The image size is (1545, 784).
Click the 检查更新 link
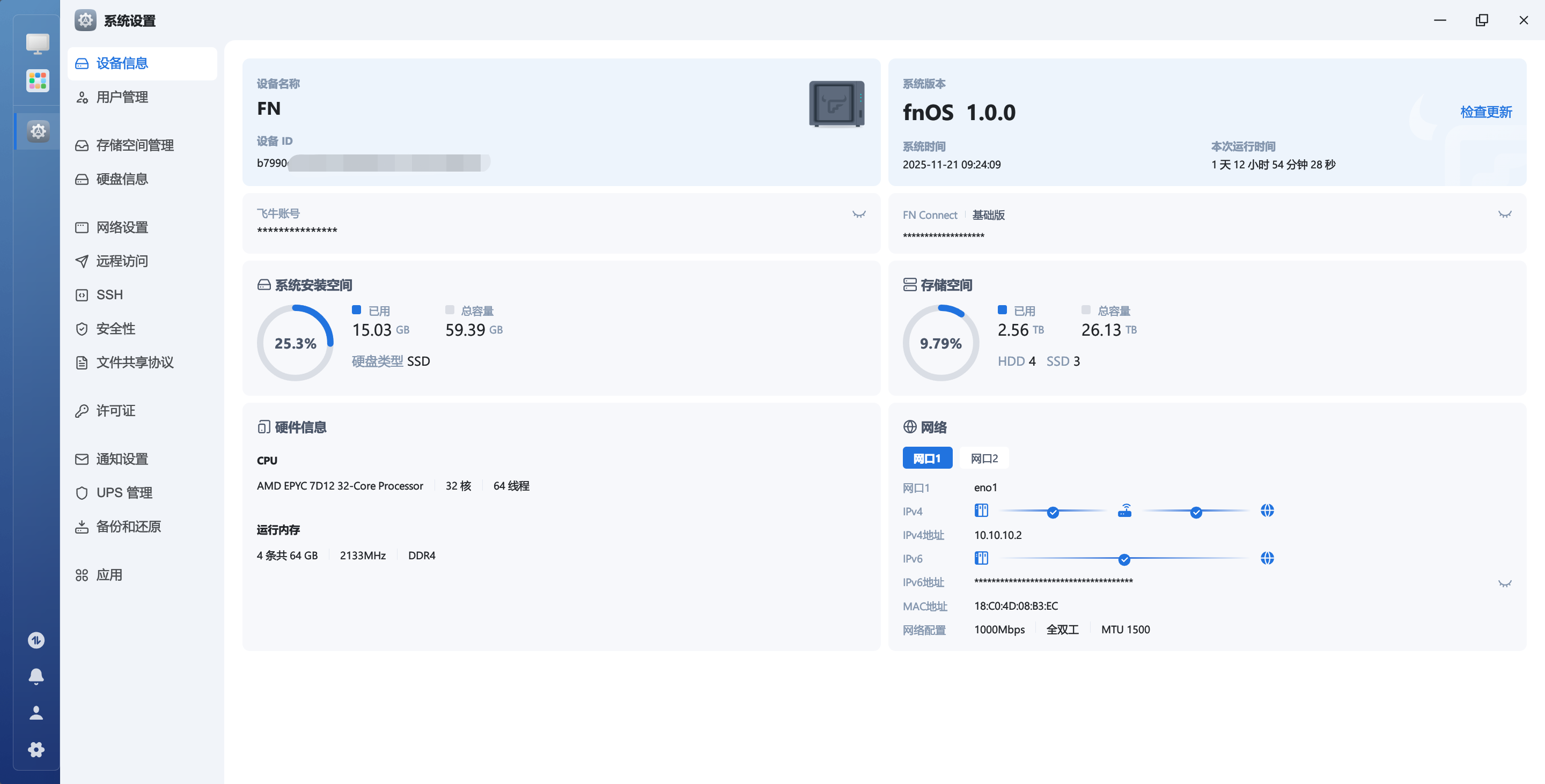1485,112
